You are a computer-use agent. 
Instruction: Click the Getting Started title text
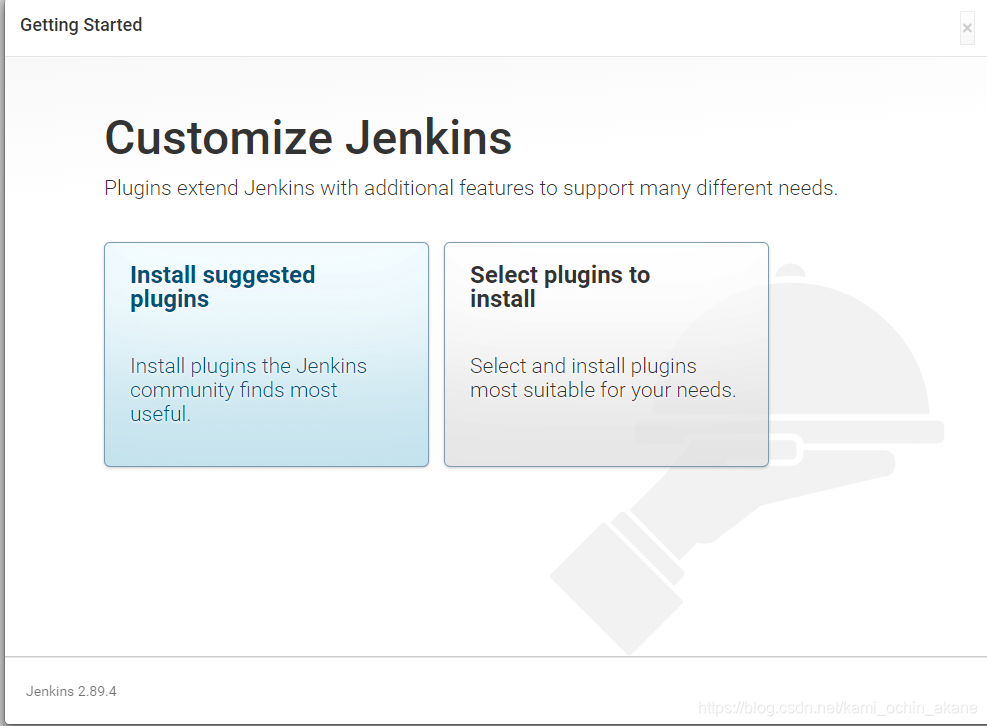pos(80,25)
